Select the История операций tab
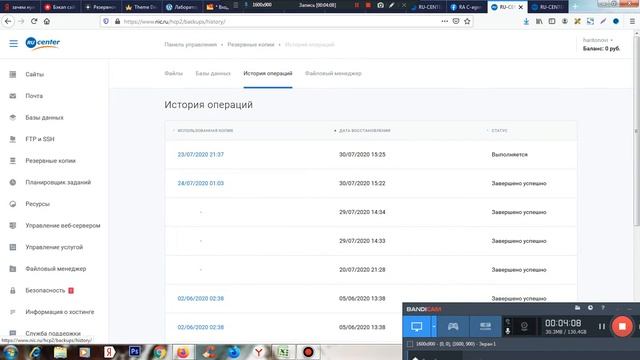 tap(268, 73)
